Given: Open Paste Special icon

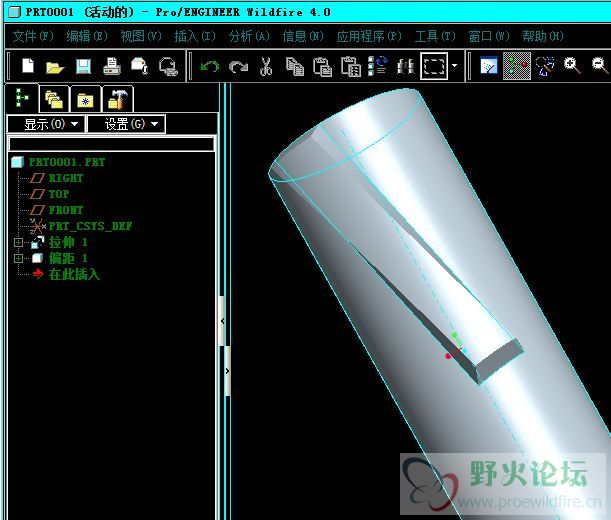Looking at the screenshot, I should pyautogui.click(x=351, y=66).
